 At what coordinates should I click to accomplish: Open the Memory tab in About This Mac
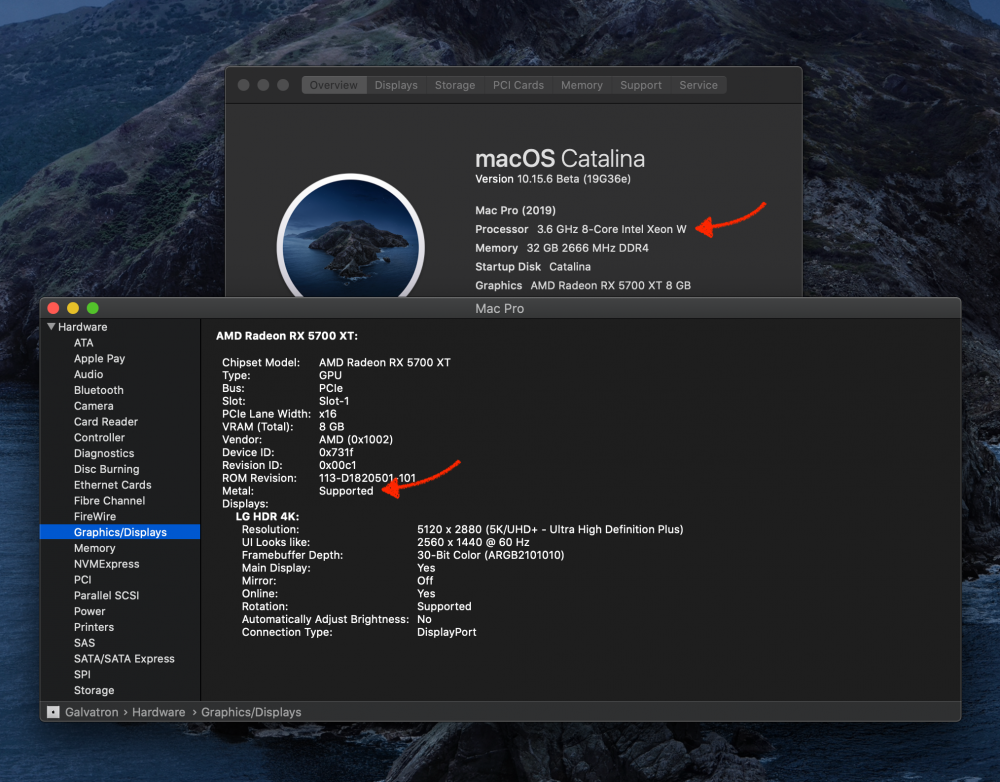pos(582,85)
